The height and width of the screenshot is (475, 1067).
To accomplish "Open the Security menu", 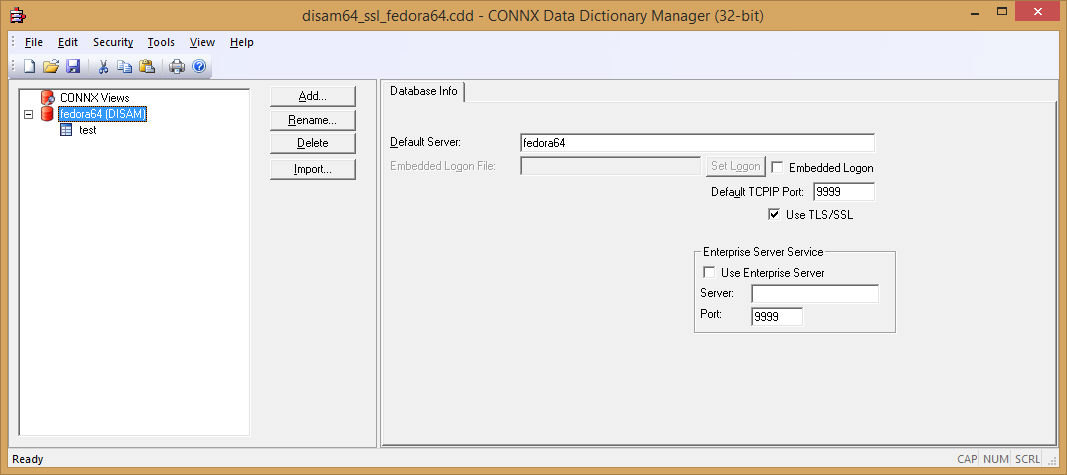I will (113, 42).
